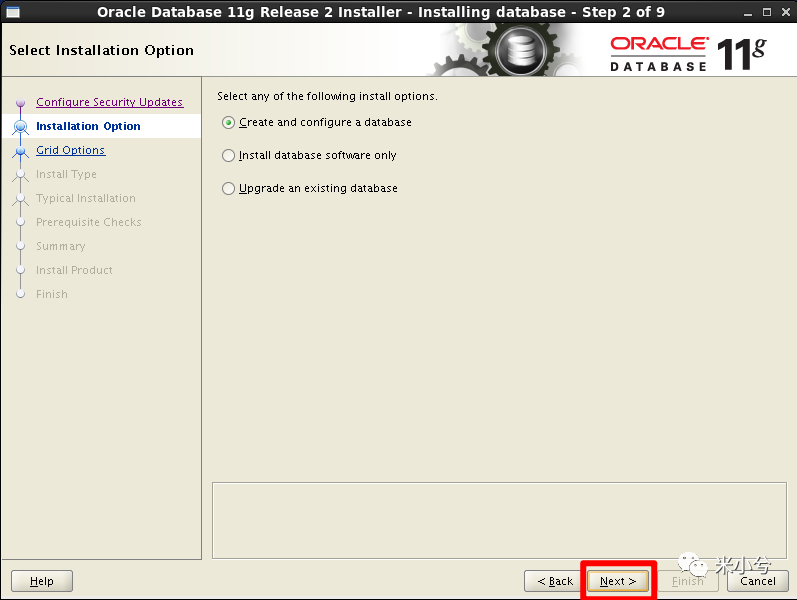Click the Prerequisite Checks step label
This screenshot has width=797, height=600.
tap(88, 222)
